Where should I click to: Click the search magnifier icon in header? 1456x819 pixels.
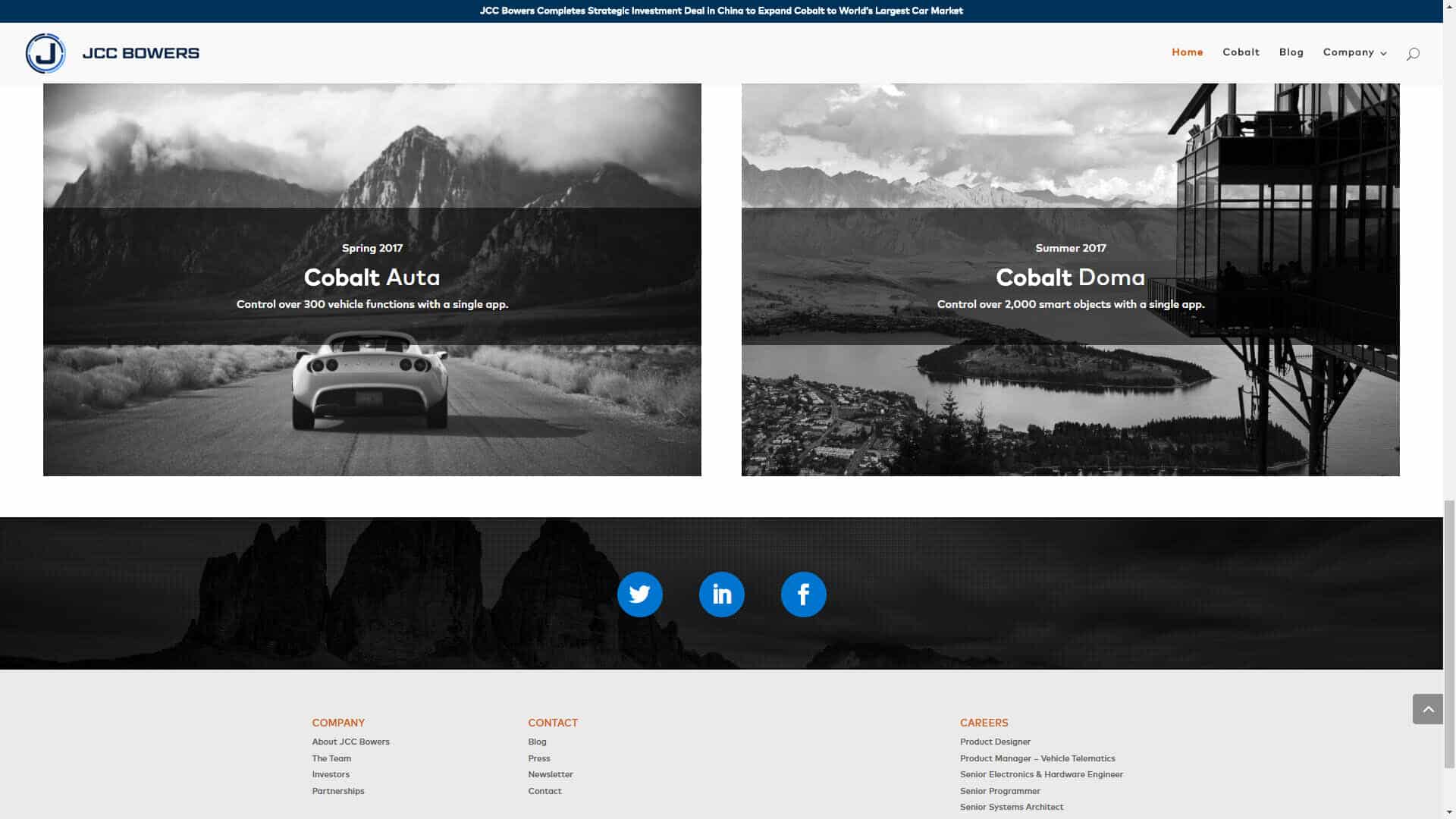(x=1412, y=54)
